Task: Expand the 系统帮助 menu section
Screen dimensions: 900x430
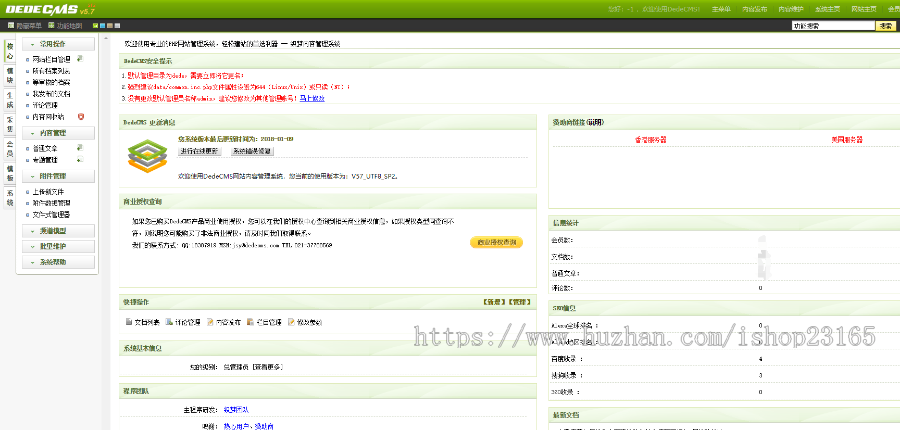Action: tap(59, 262)
